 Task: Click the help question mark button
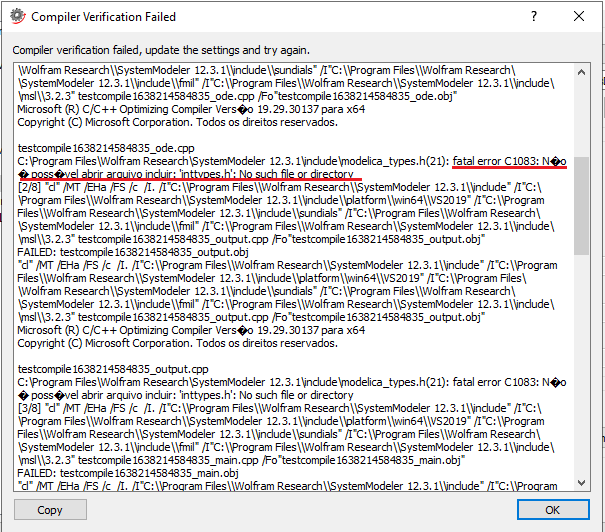click(x=534, y=16)
